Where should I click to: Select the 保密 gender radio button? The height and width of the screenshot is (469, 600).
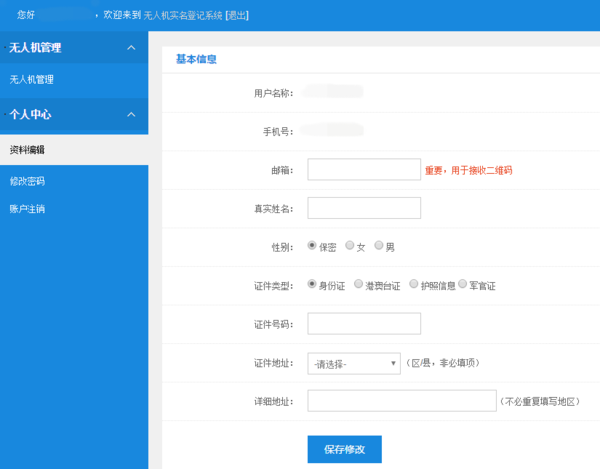(313, 245)
